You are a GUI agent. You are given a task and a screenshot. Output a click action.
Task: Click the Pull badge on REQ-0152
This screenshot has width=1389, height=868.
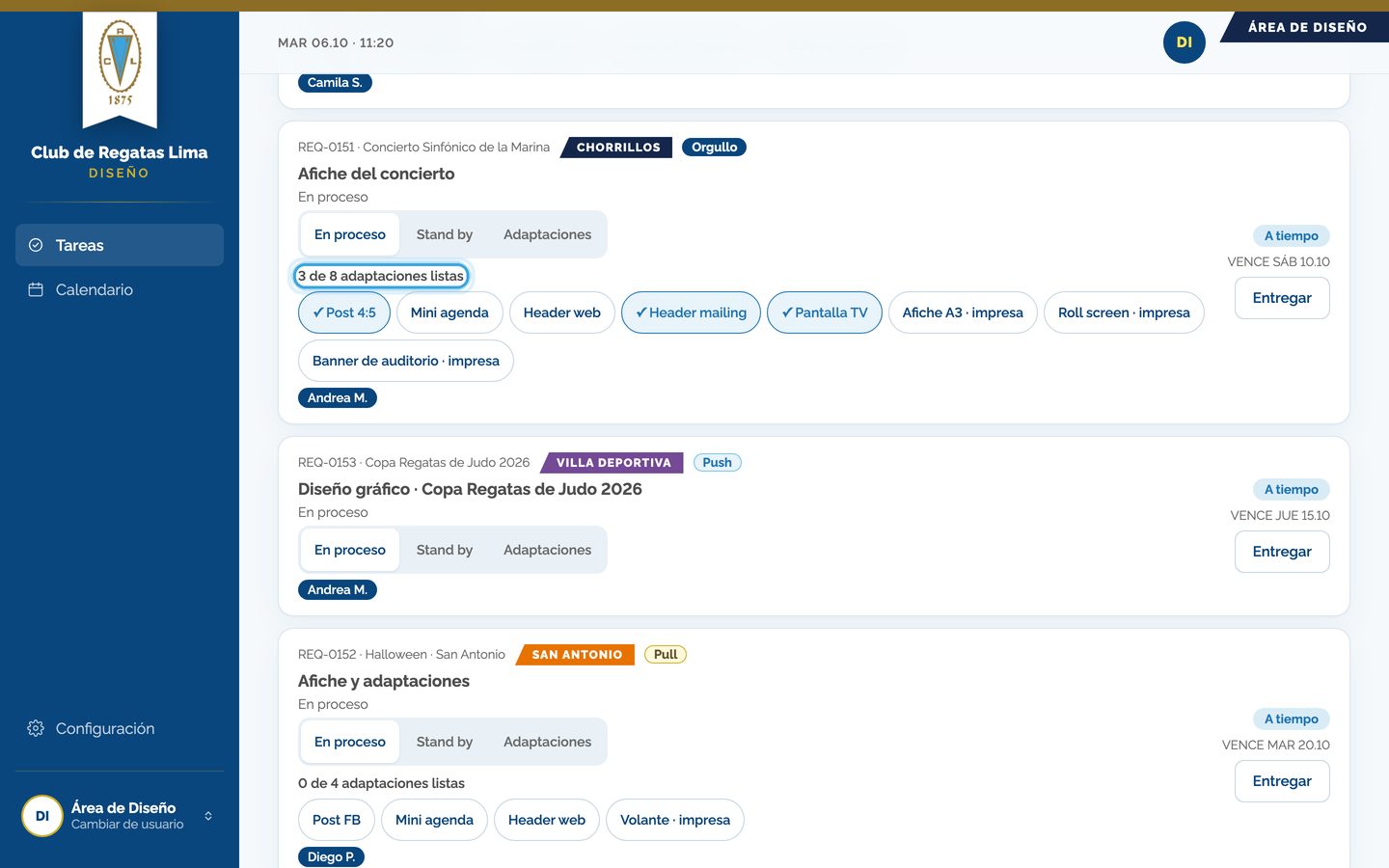point(666,655)
